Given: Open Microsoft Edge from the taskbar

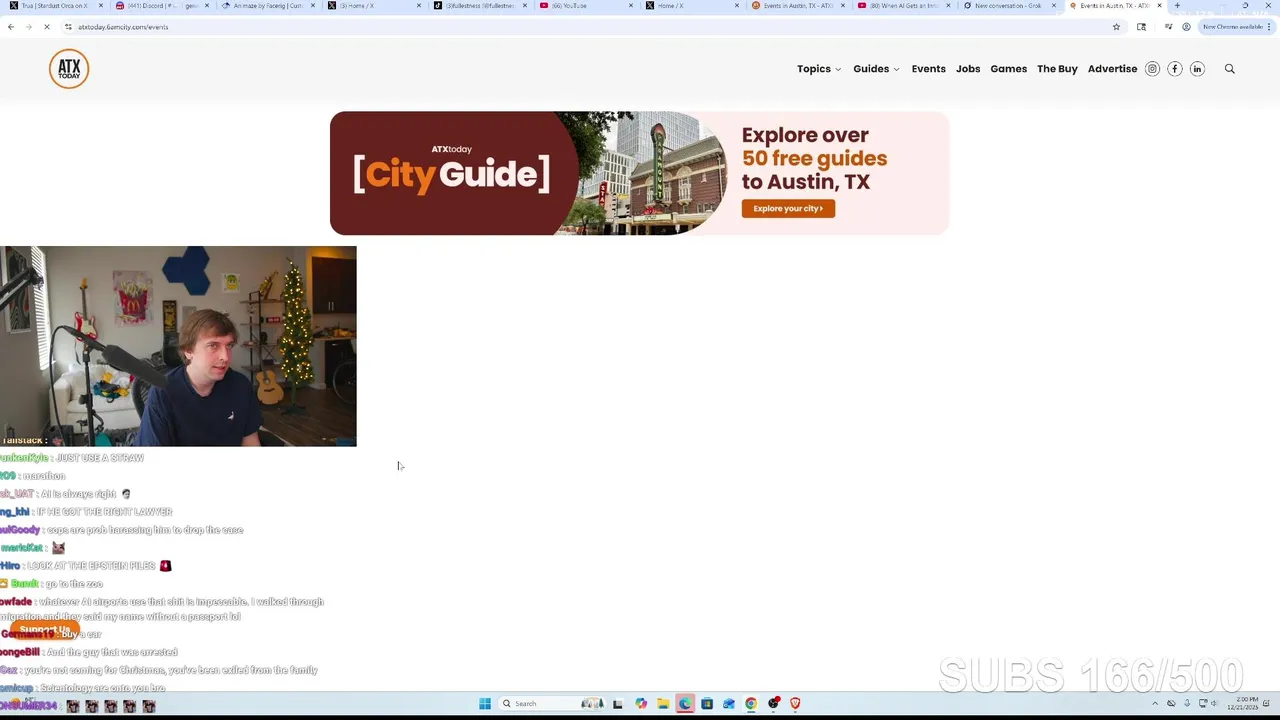Looking at the screenshot, I should tap(685, 704).
